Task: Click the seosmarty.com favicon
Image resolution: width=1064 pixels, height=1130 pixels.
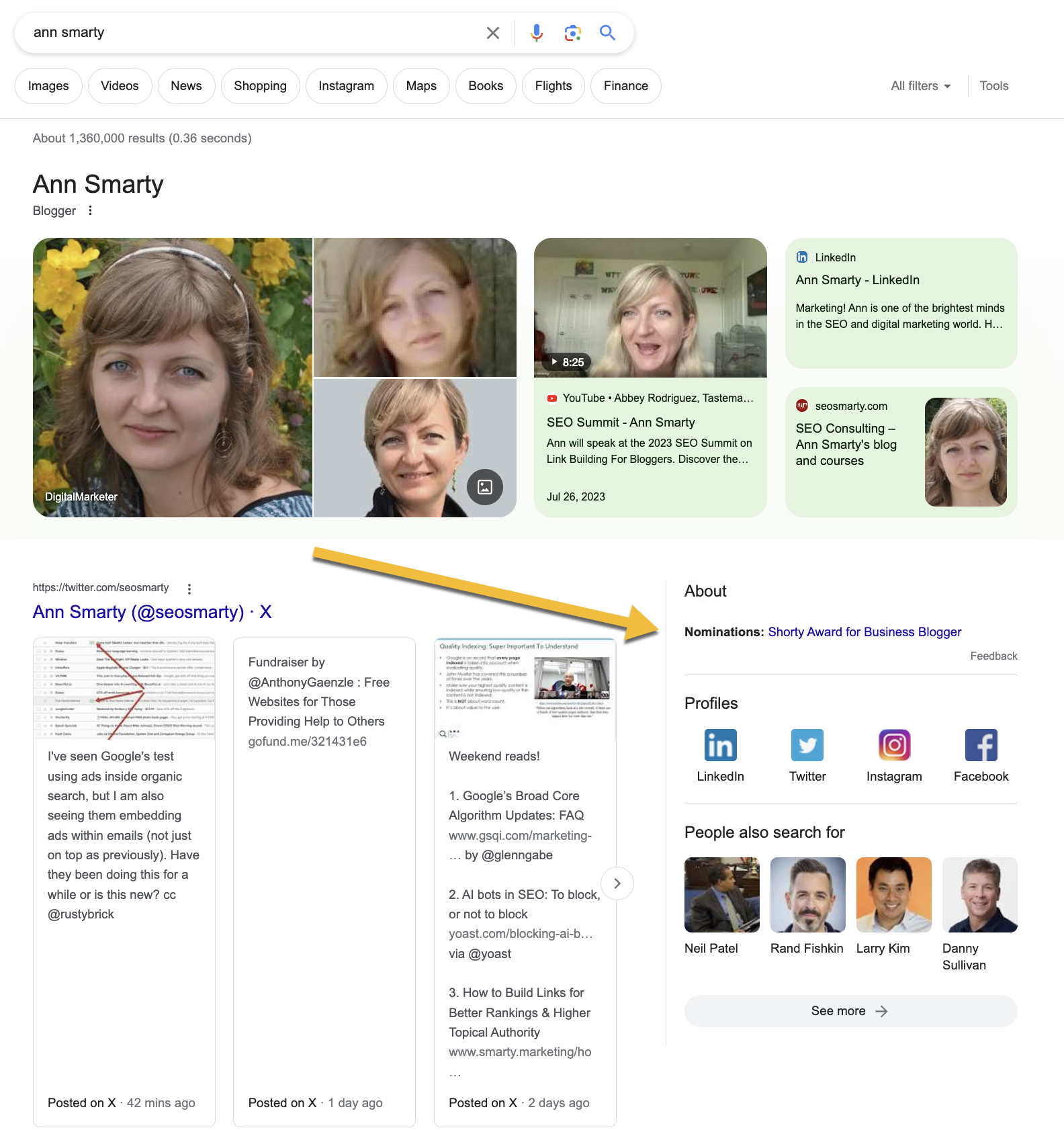Action: click(x=802, y=406)
